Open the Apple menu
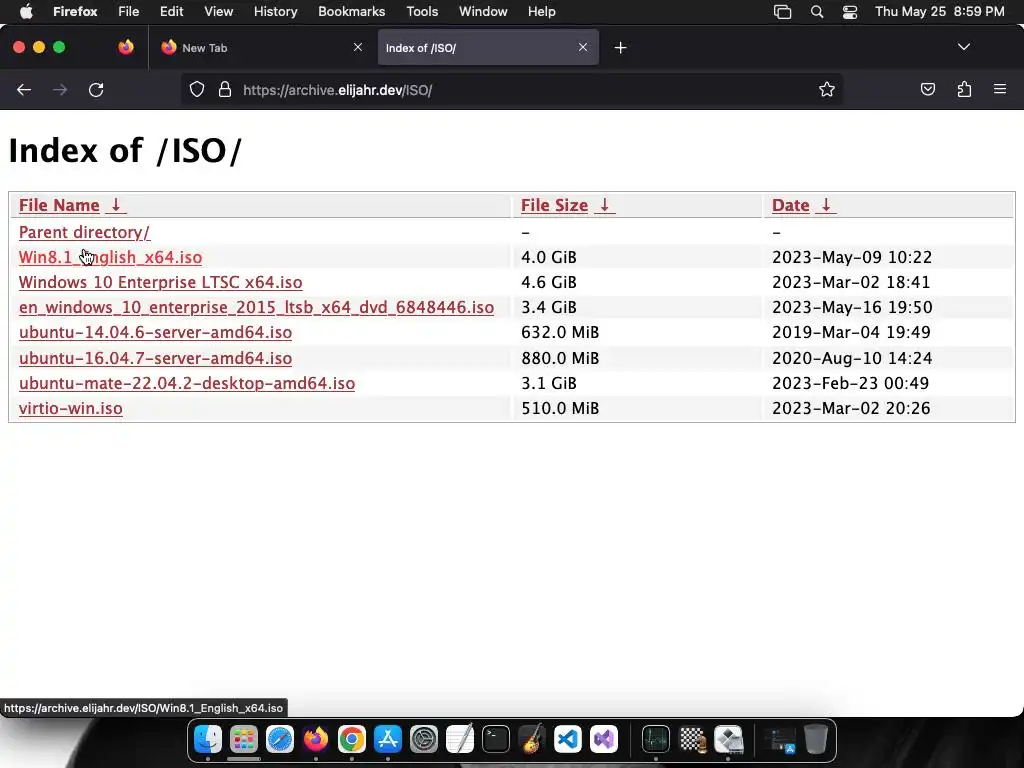1024x768 pixels. pyautogui.click(x=26, y=12)
